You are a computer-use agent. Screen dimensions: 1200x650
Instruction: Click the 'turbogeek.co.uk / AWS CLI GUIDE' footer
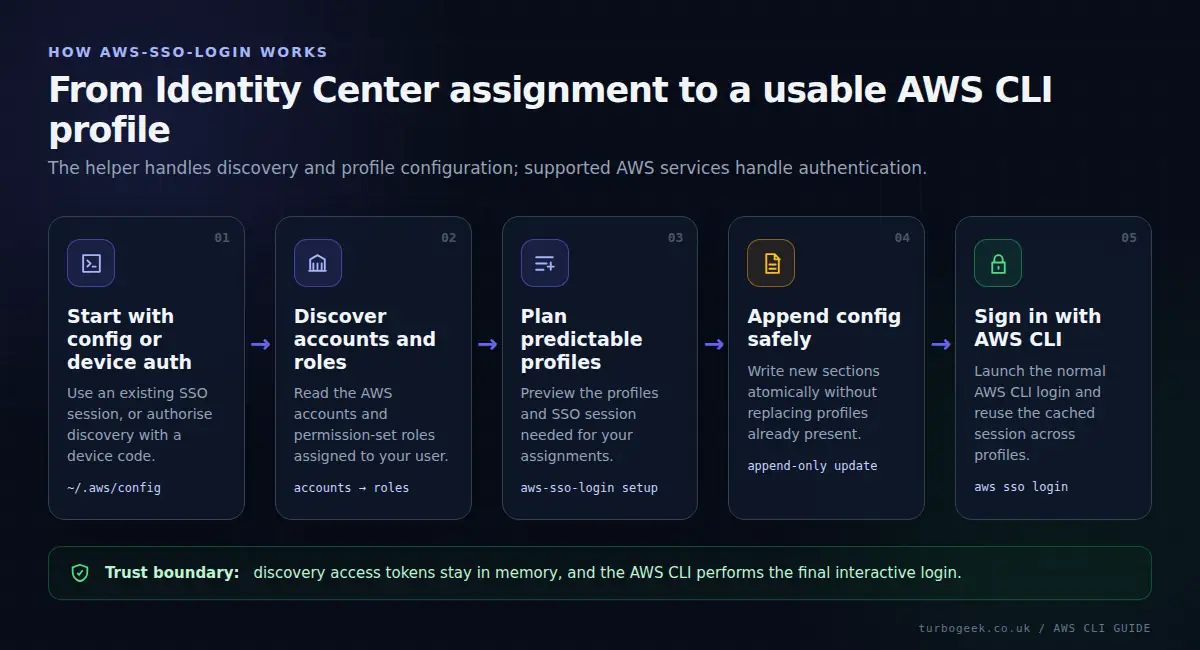1034,628
